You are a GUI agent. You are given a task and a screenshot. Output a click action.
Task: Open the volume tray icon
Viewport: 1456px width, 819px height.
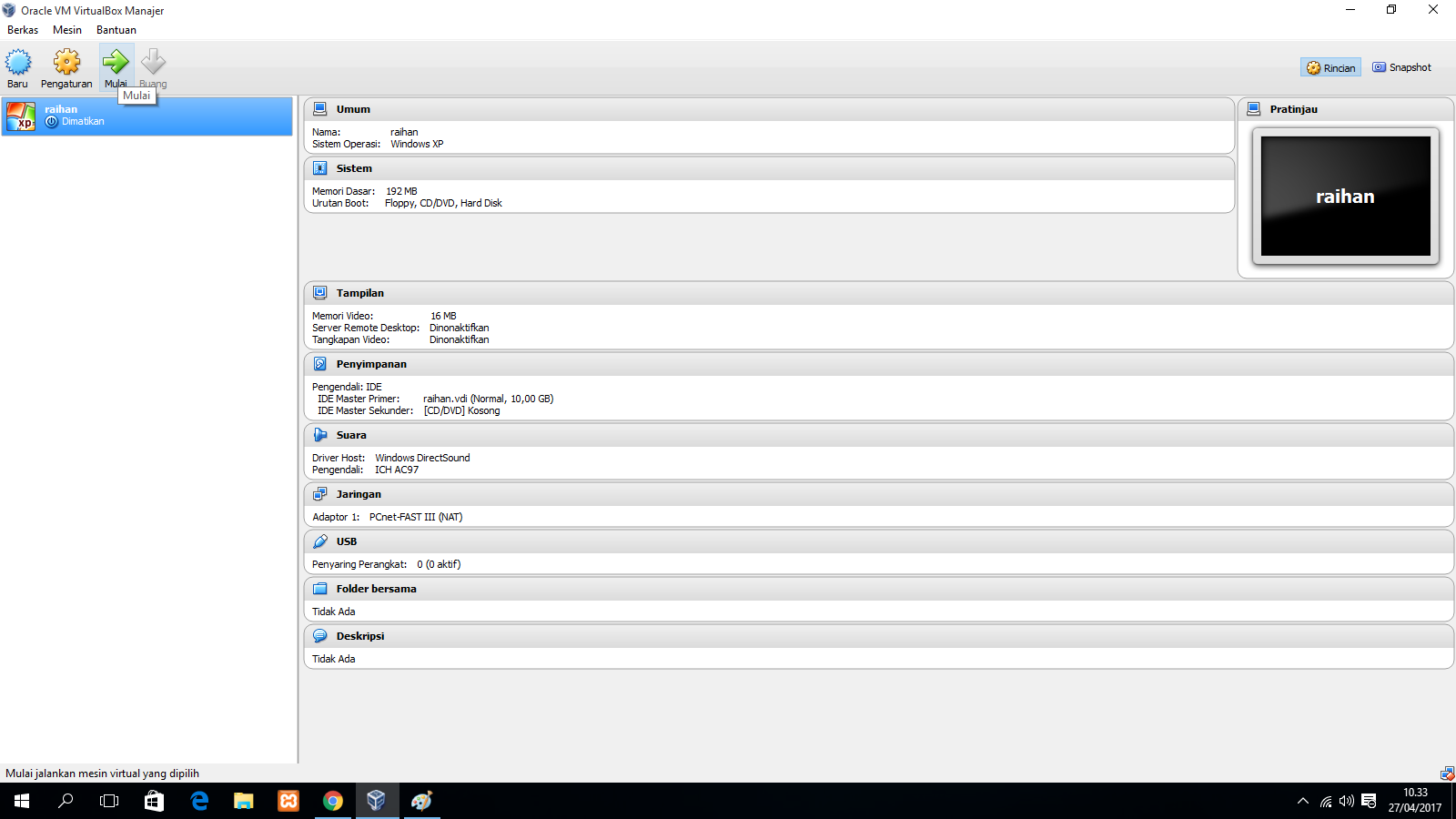tap(1347, 802)
